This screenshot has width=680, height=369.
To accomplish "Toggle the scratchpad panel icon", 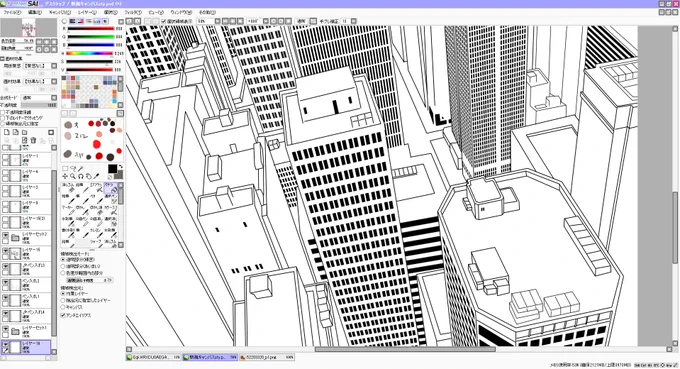I will tap(105, 21).
